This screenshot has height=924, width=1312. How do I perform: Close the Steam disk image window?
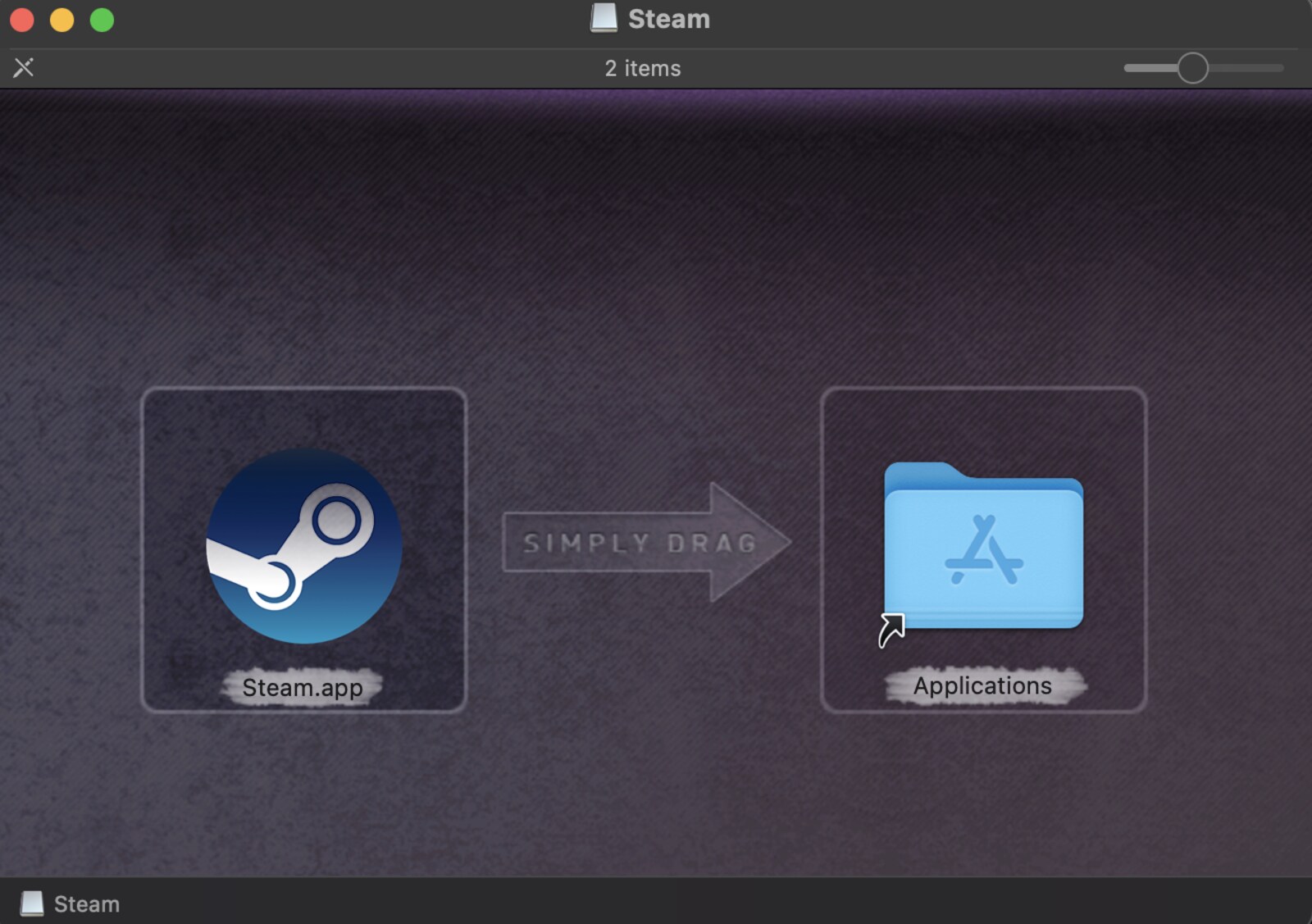(x=22, y=20)
